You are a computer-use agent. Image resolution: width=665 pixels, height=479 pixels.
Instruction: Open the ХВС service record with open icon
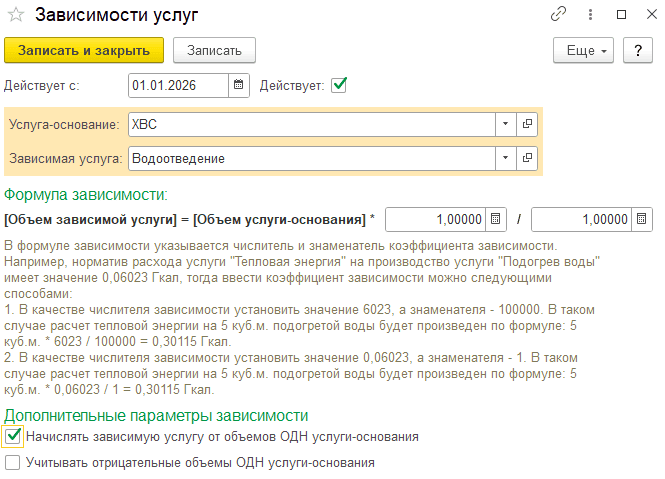coord(527,124)
